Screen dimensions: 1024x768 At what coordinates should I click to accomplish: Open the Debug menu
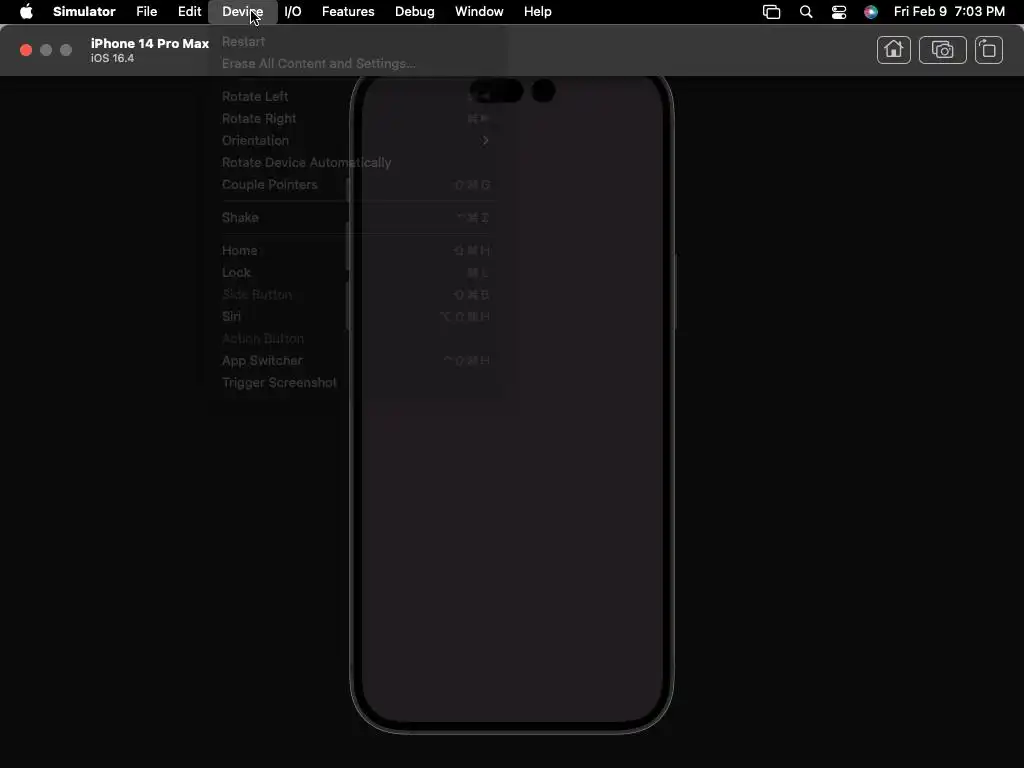pos(415,12)
